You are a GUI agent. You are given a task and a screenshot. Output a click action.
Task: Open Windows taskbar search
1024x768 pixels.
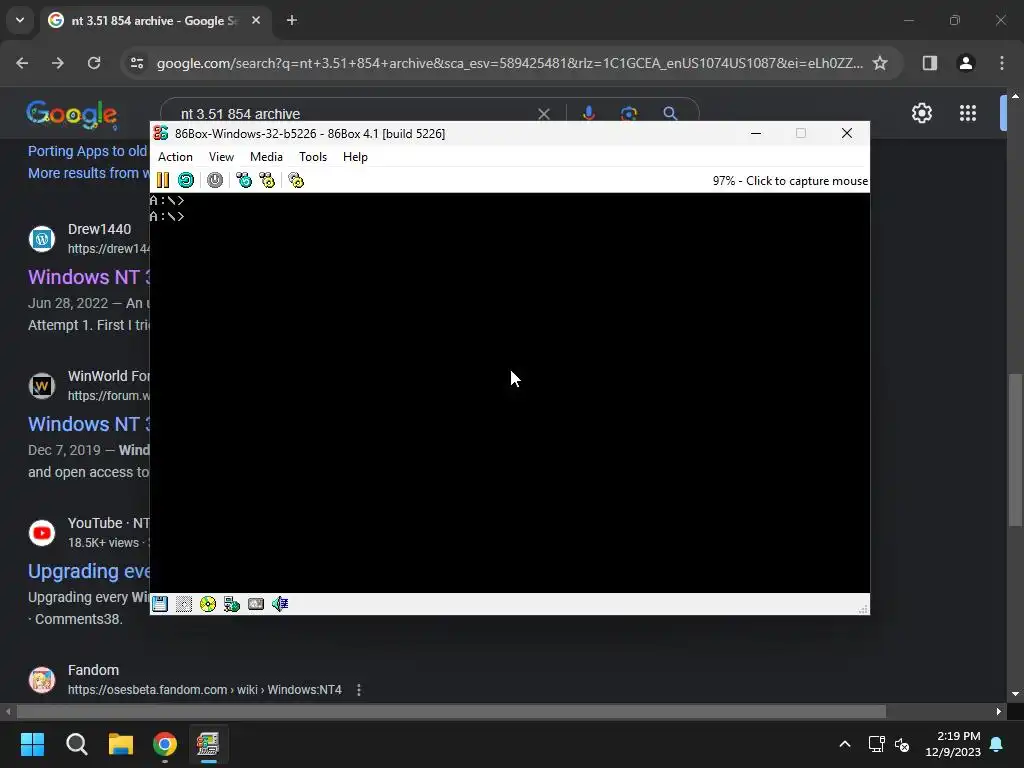(76, 744)
